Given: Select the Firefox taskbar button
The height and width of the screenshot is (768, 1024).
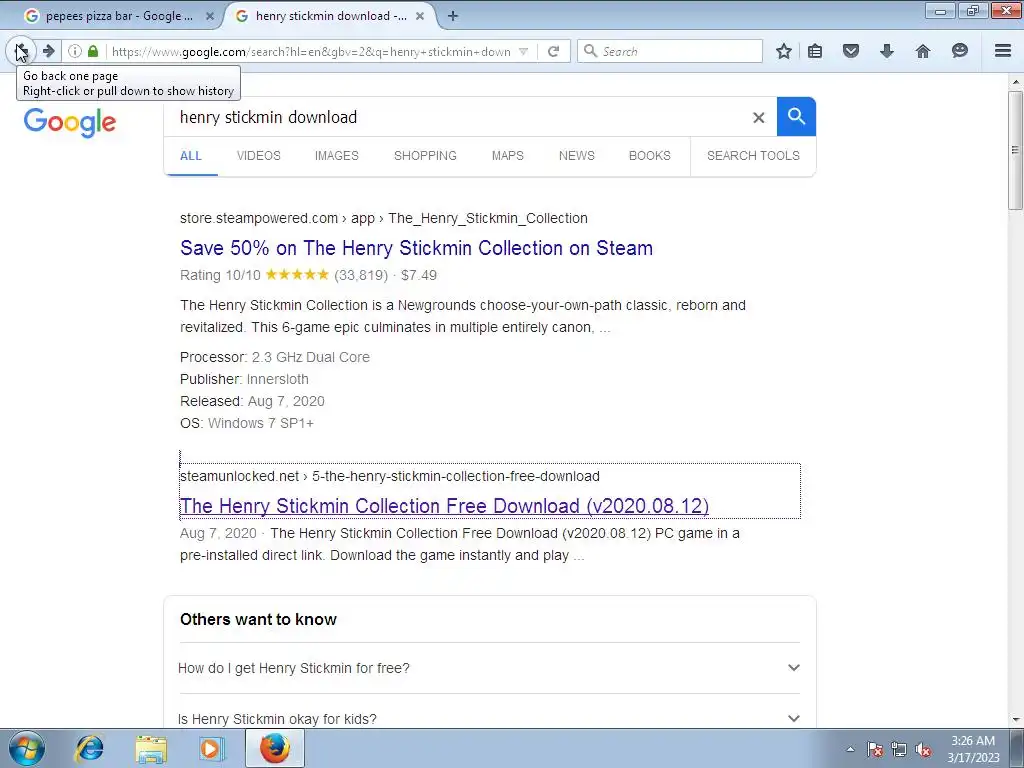Looking at the screenshot, I should click(x=274, y=748).
